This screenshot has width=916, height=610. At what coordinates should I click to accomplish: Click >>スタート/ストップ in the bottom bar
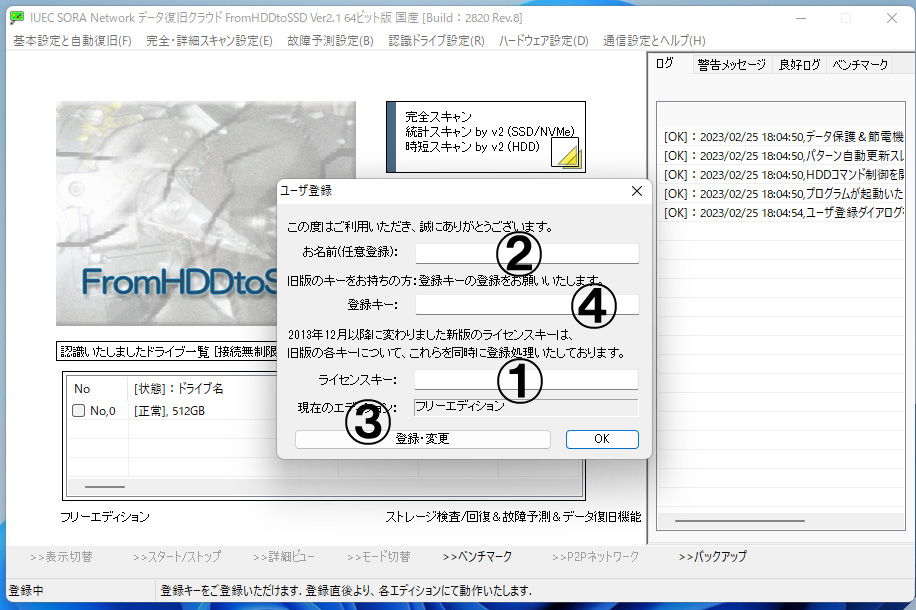(x=177, y=557)
